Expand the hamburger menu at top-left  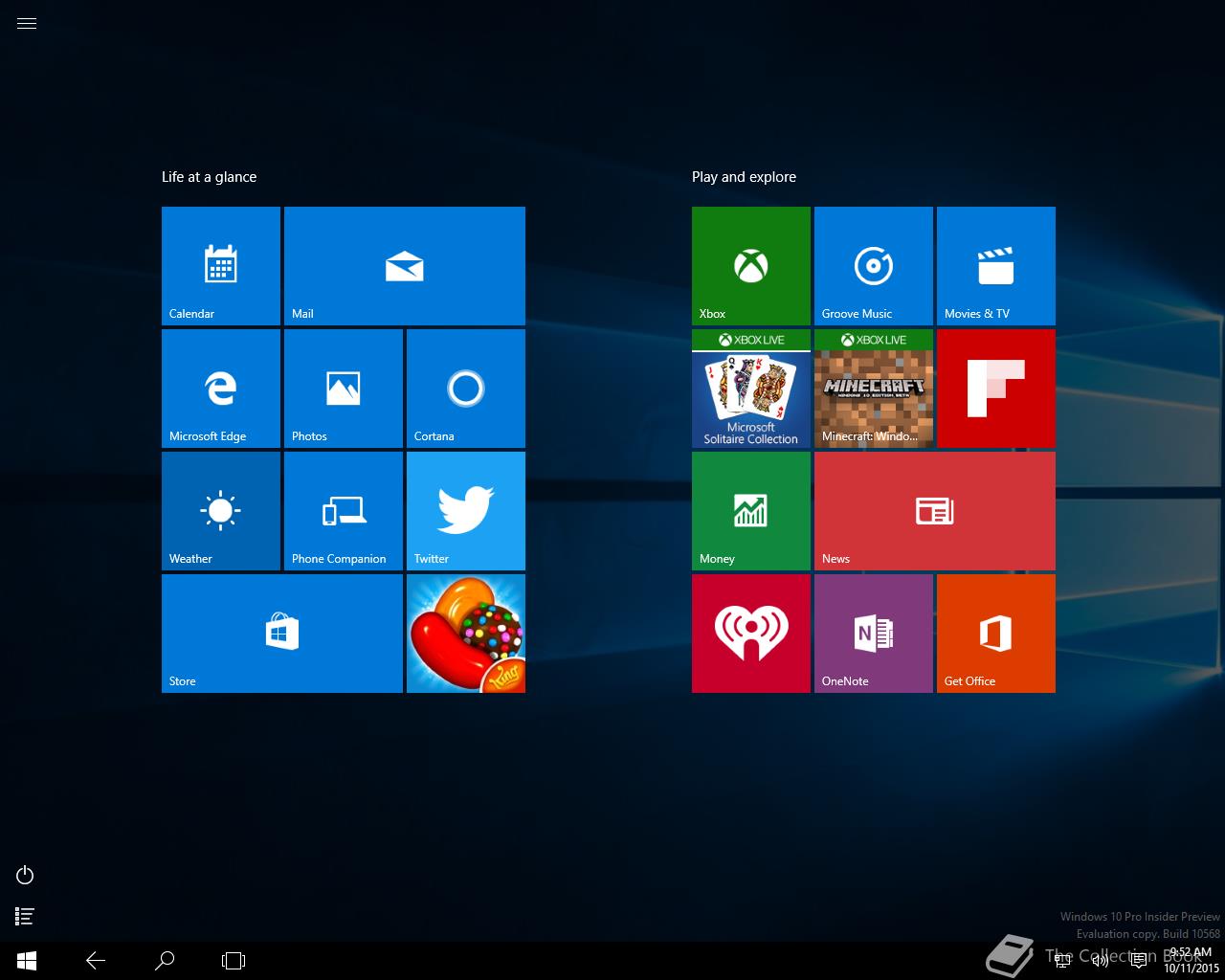click(27, 24)
